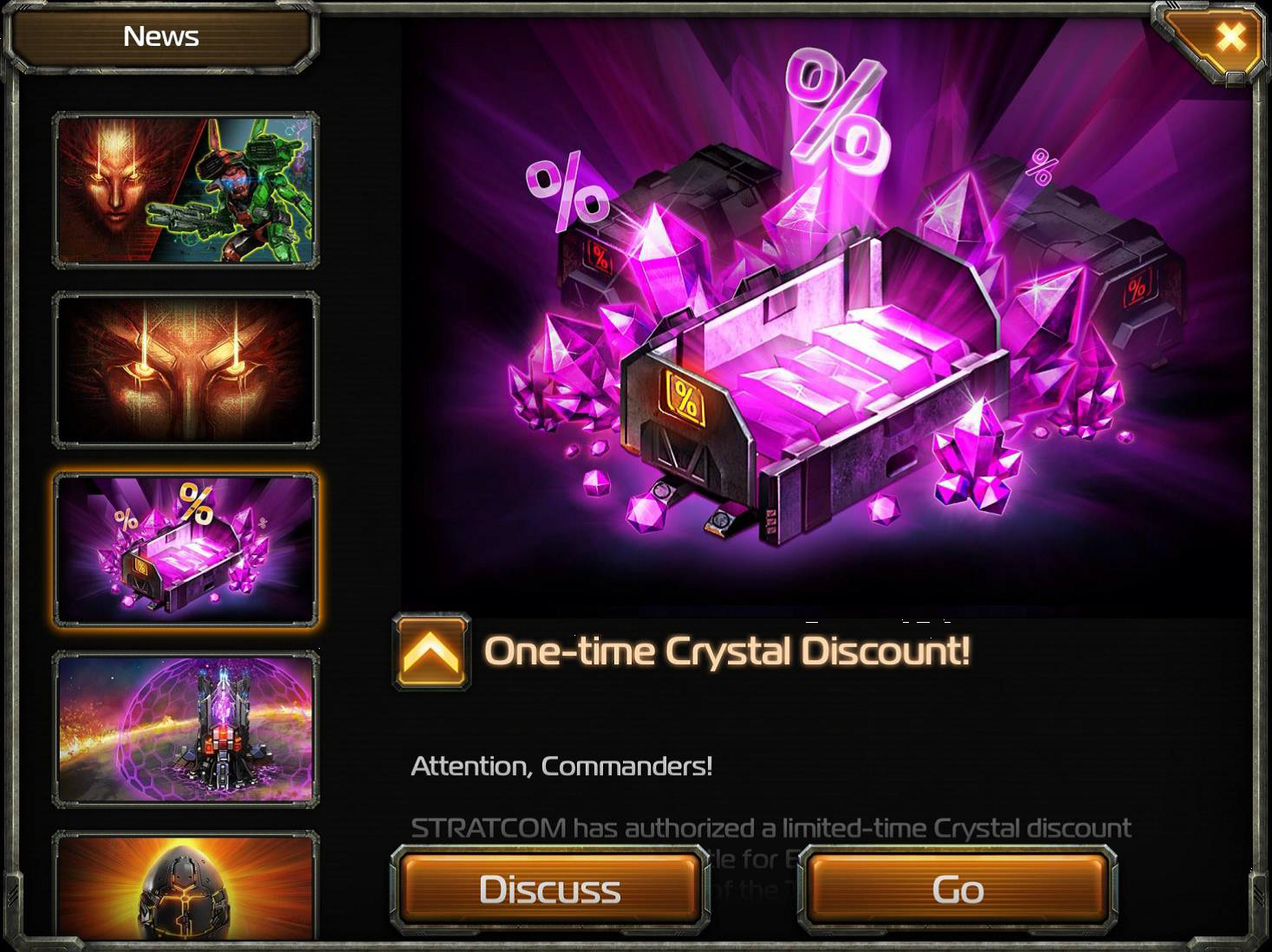Select the glowing-eyed face news thumbnail

185,370
